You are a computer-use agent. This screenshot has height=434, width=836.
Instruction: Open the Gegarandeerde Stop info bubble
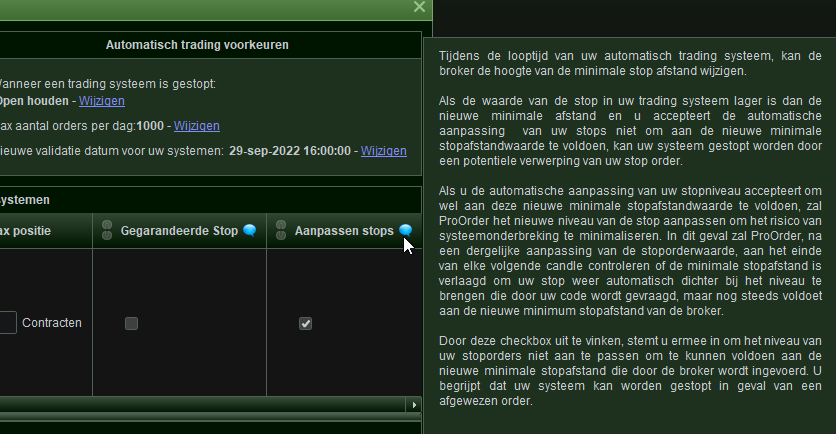coord(250,230)
